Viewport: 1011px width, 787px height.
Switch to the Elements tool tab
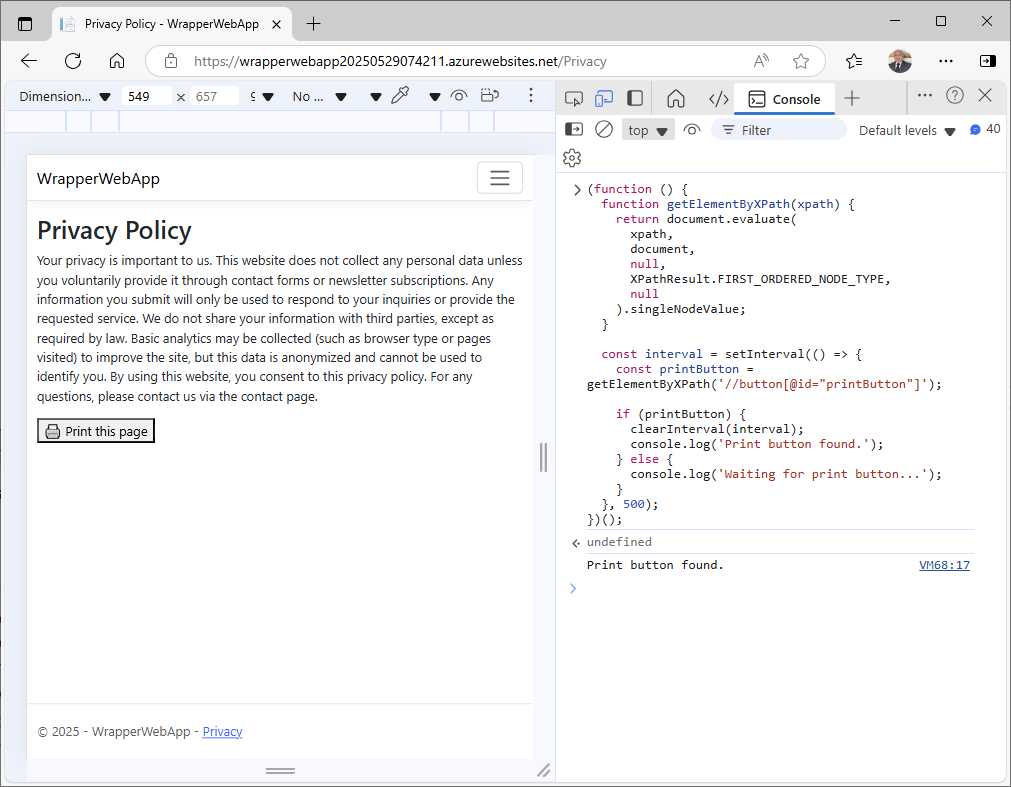718,99
